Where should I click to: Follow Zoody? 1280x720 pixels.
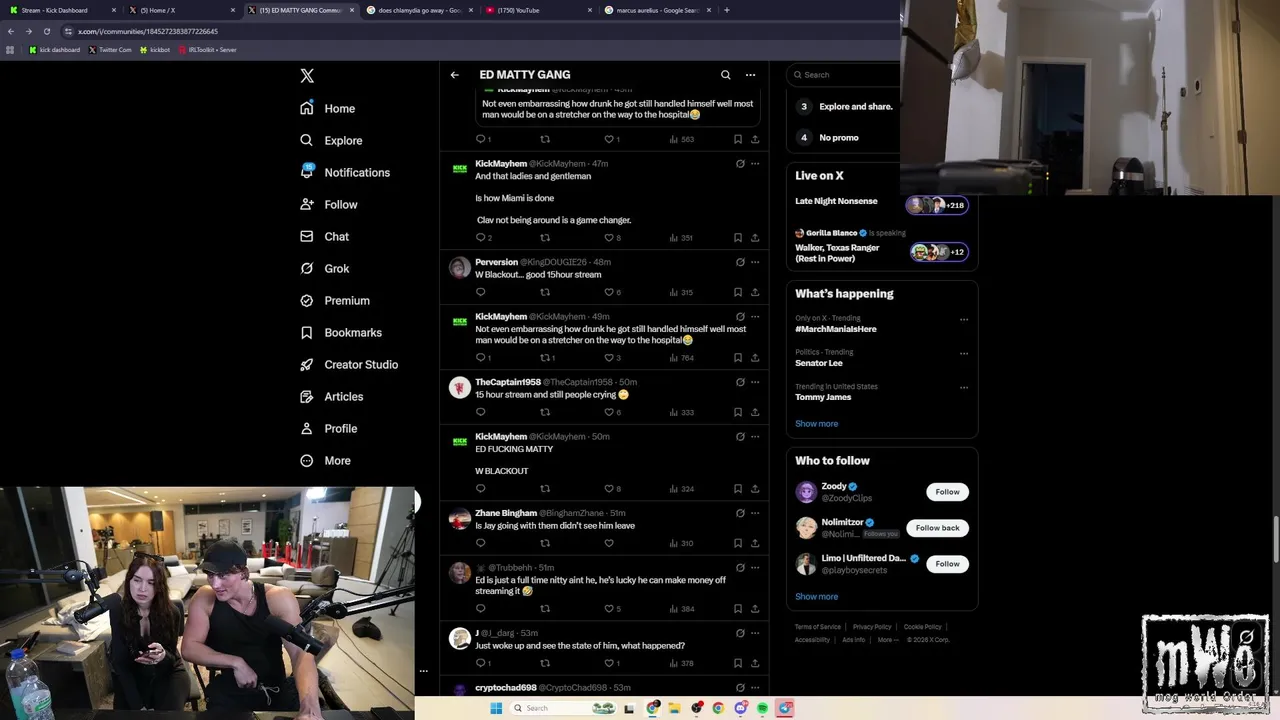pyautogui.click(x=947, y=492)
